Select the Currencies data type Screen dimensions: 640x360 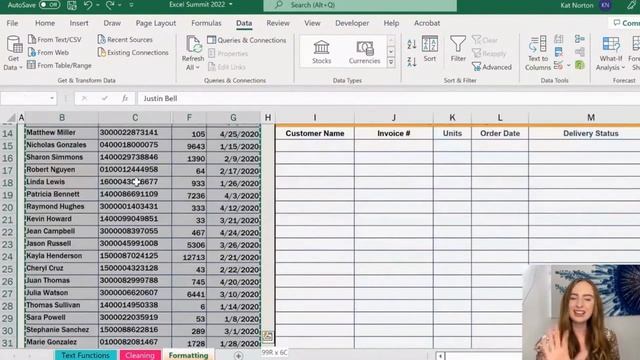point(364,52)
